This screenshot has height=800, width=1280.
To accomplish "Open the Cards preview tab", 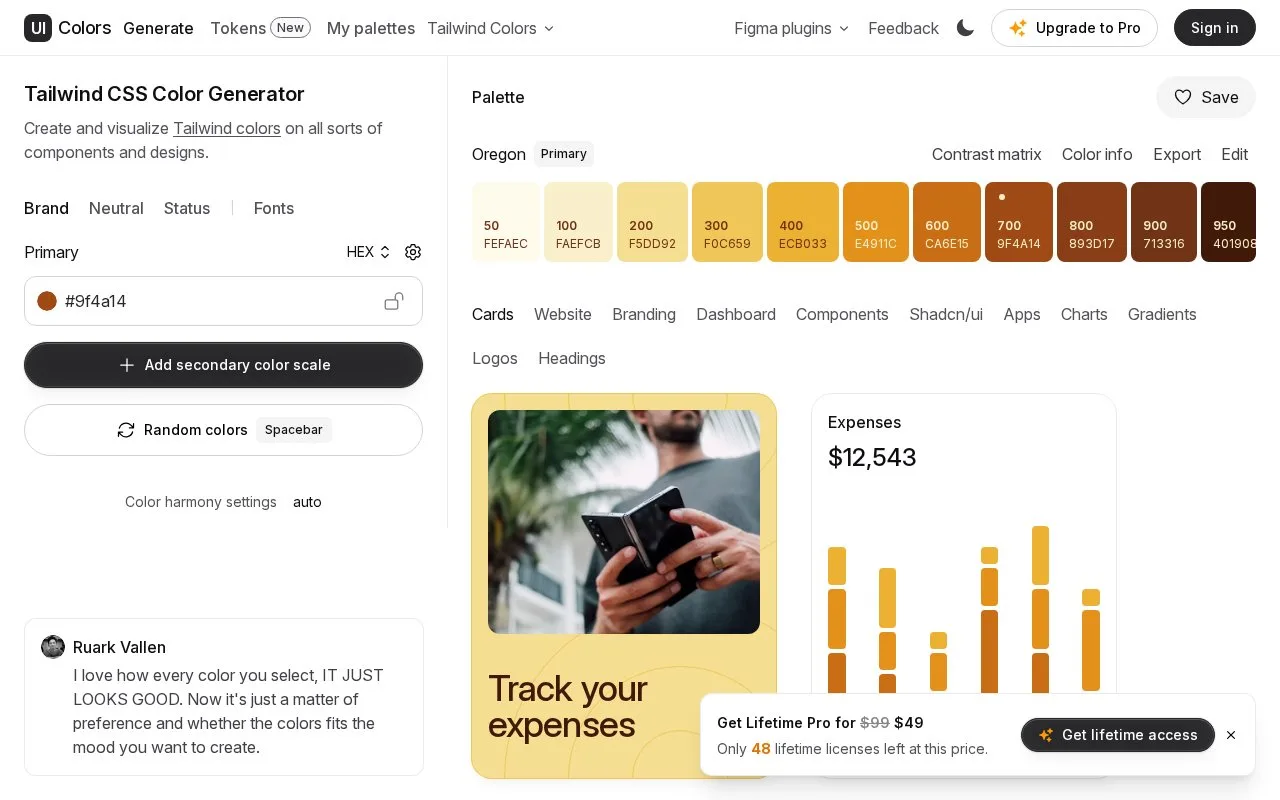I will 493,314.
